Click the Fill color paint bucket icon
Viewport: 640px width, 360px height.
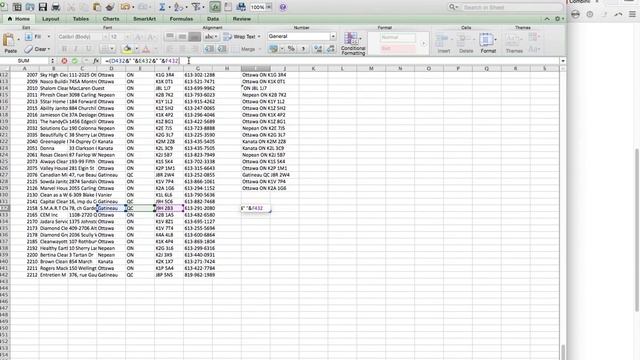tap(127, 49)
